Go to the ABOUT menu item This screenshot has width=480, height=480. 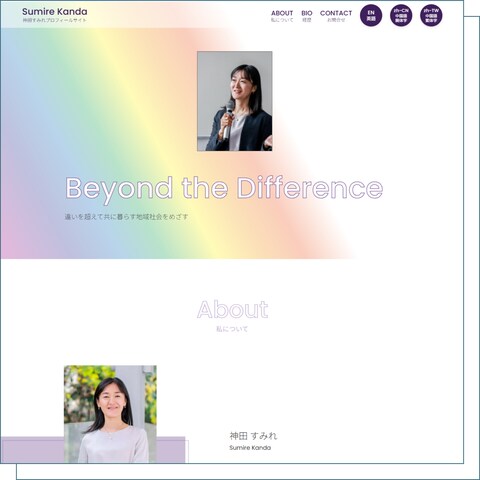(x=282, y=16)
